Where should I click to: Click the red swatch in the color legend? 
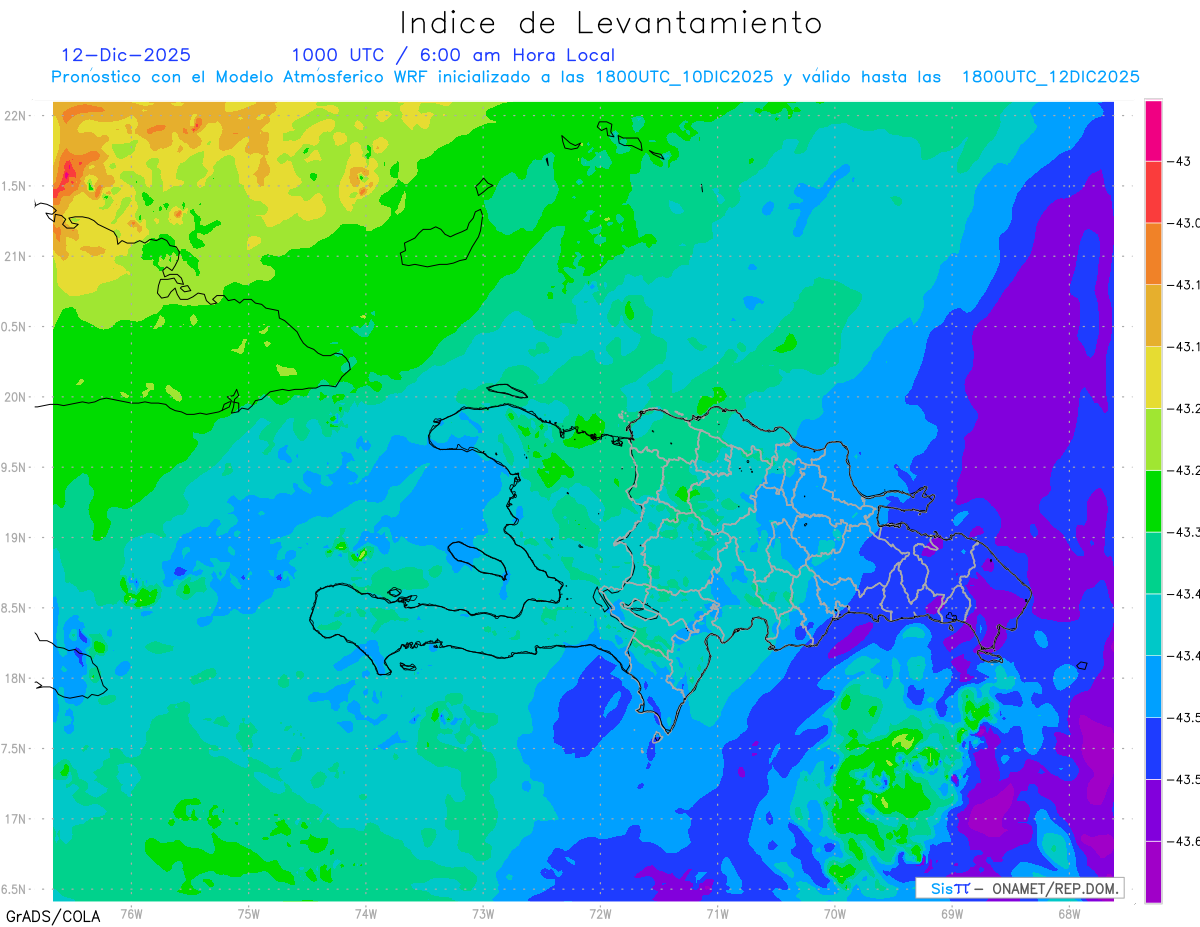click(1153, 192)
